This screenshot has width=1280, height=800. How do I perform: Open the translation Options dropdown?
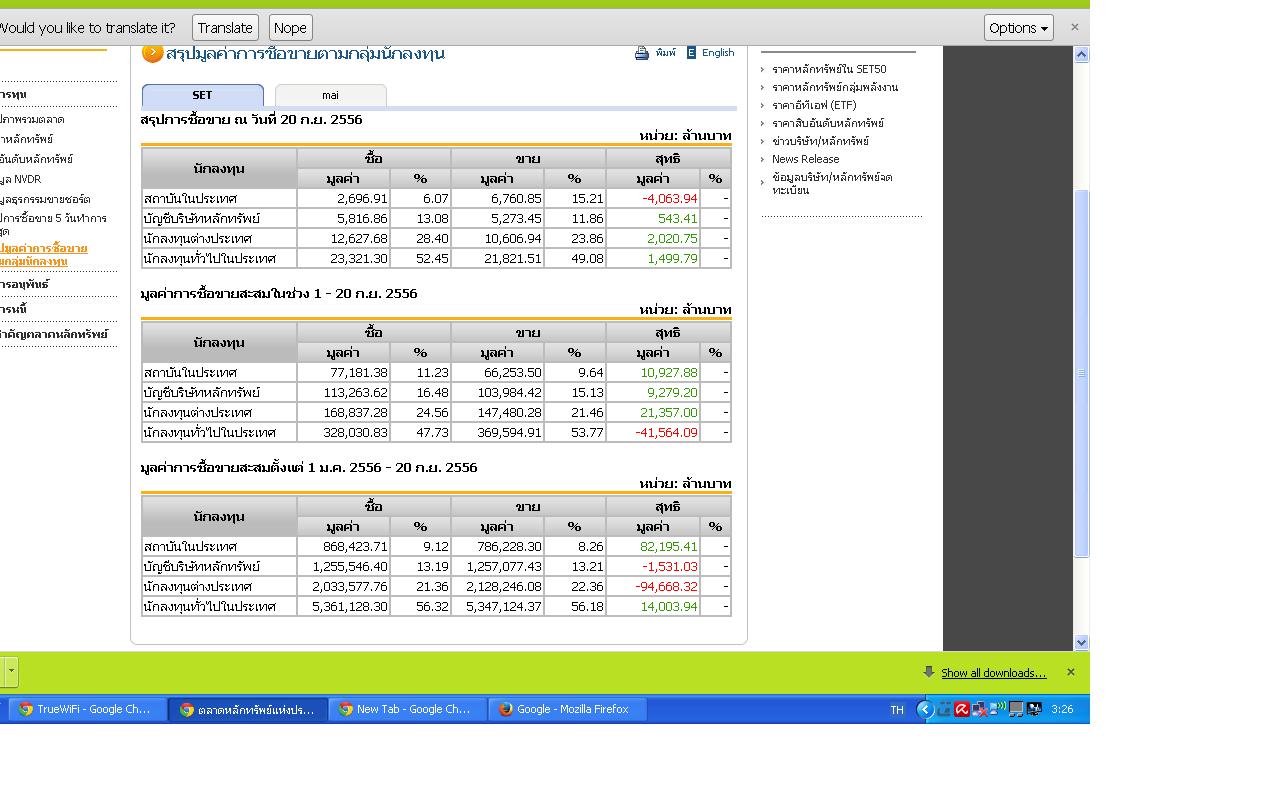1018,28
